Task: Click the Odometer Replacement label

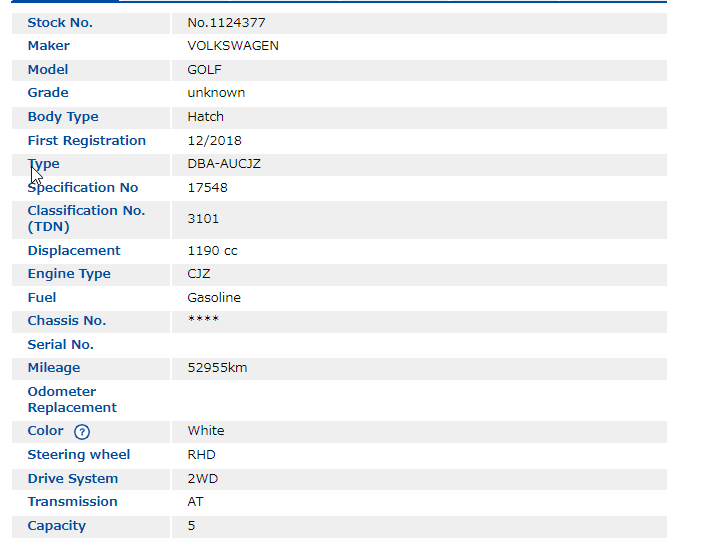Action: click(72, 400)
